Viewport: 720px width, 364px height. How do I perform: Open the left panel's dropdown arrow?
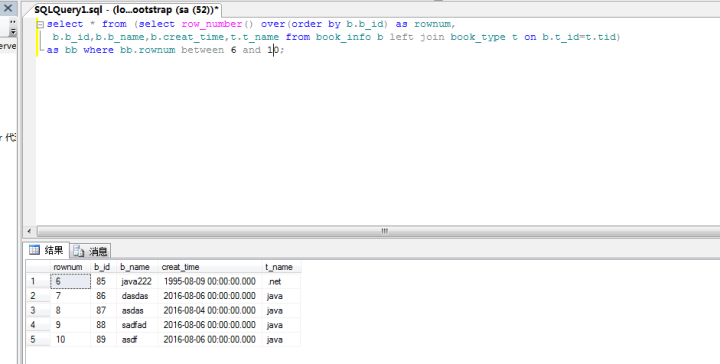[13, 31]
